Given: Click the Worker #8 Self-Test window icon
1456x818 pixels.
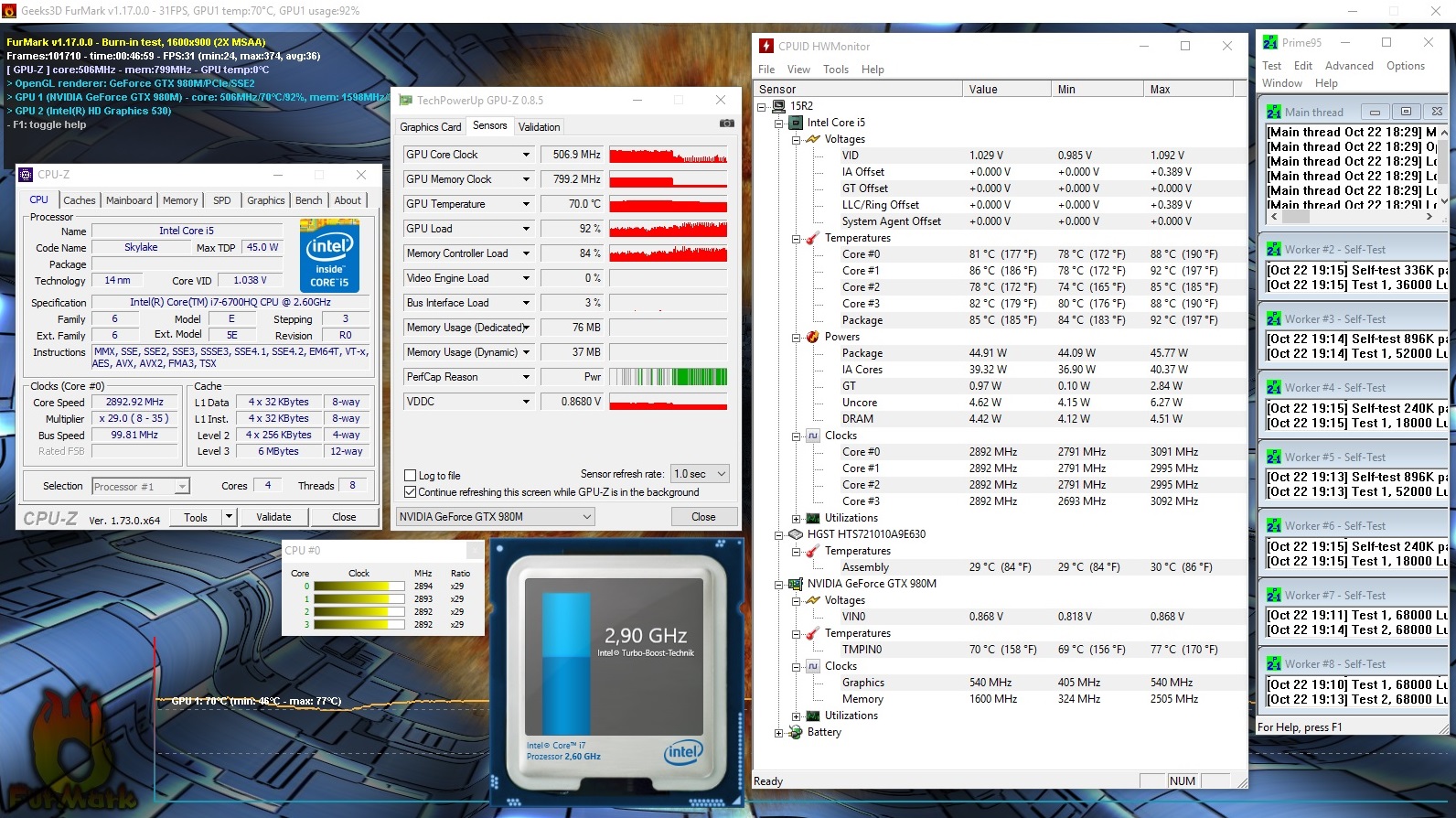Looking at the screenshot, I should coord(1273,663).
